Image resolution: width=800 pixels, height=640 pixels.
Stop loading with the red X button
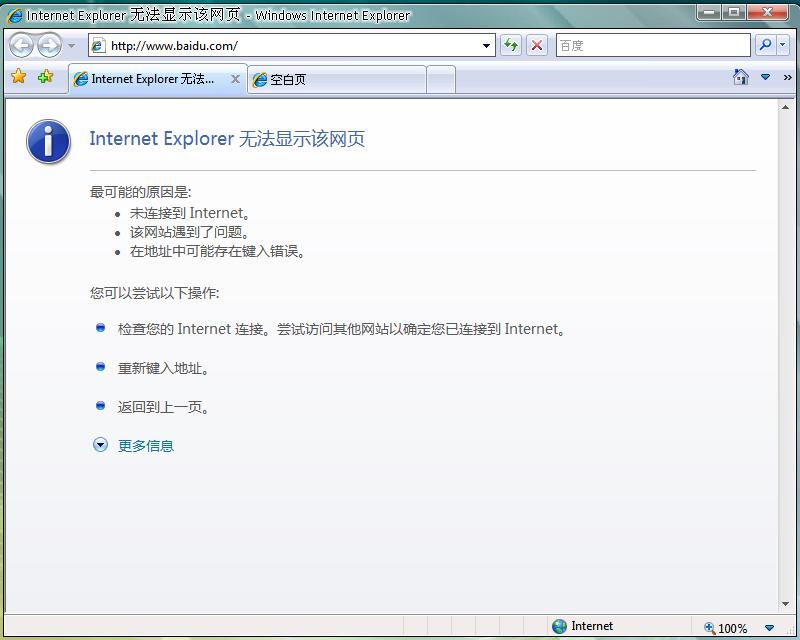point(537,45)
